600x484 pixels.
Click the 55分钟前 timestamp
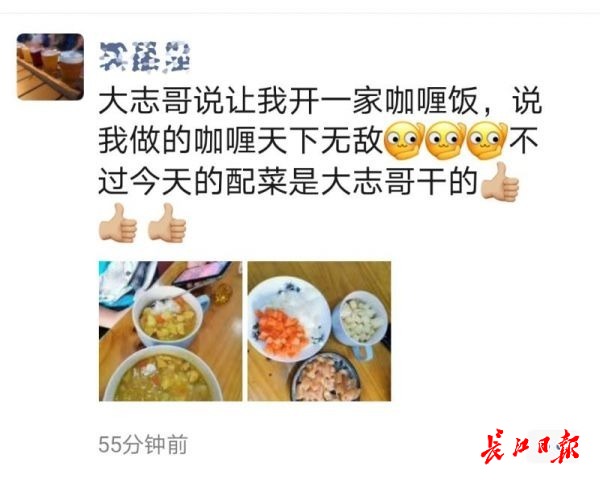143,445
